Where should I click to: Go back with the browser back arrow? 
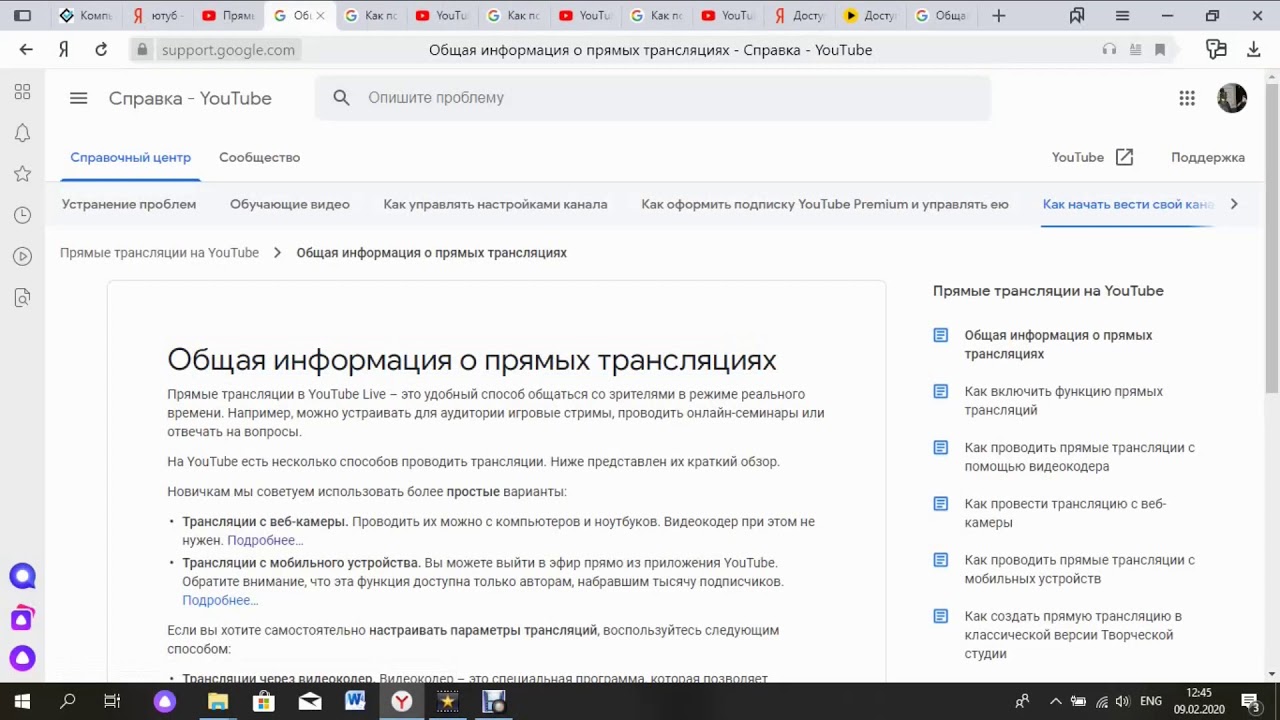click(26, 50)
